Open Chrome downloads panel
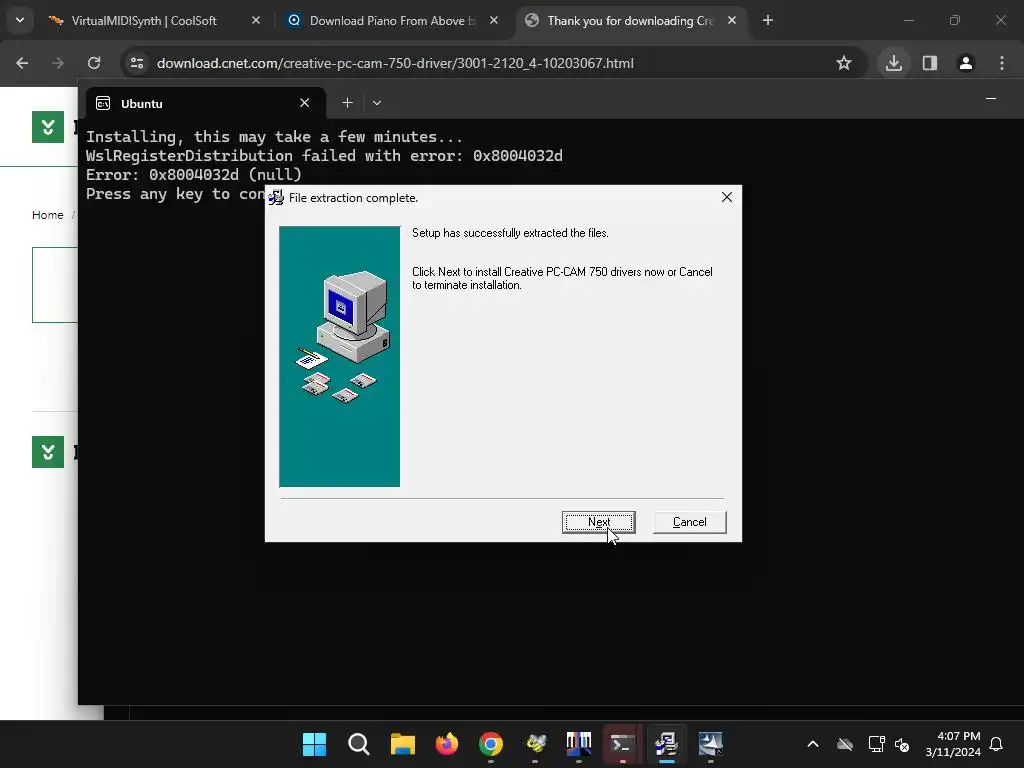The height and width of the screenshot is (768, 1024). (893, 63)
